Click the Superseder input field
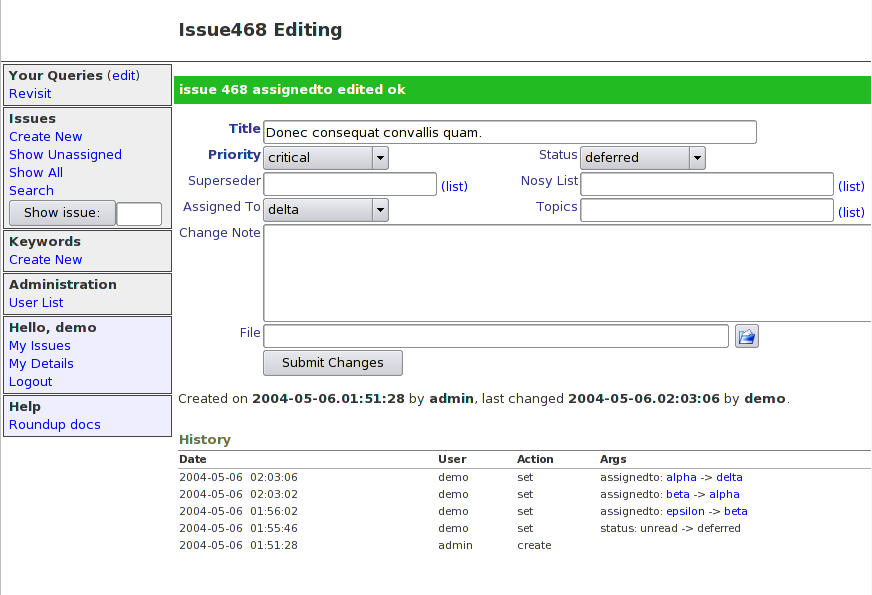 [x=350, y=184]
